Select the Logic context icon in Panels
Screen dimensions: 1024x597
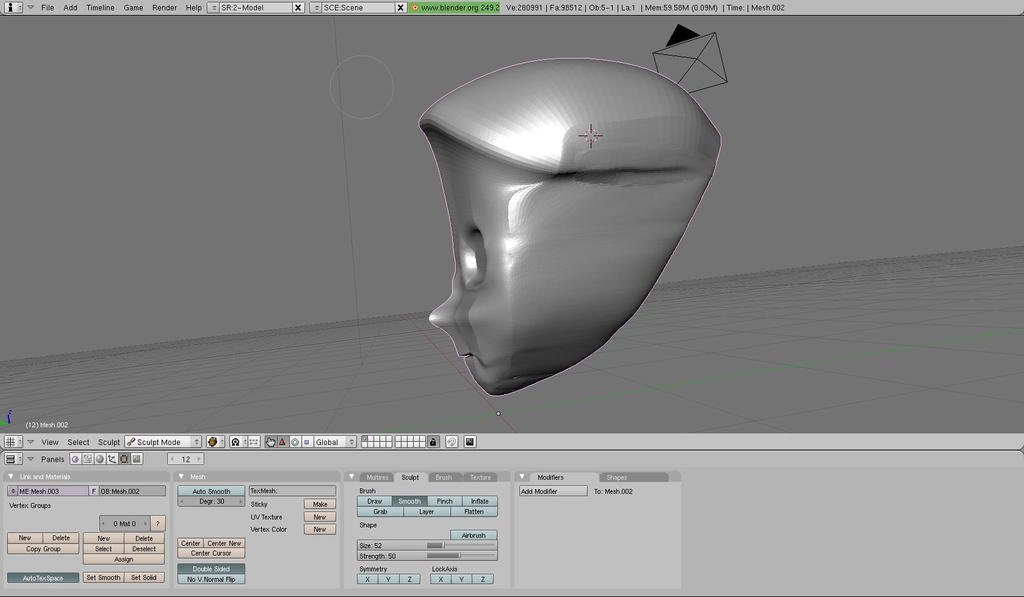[x=75, y=459]
